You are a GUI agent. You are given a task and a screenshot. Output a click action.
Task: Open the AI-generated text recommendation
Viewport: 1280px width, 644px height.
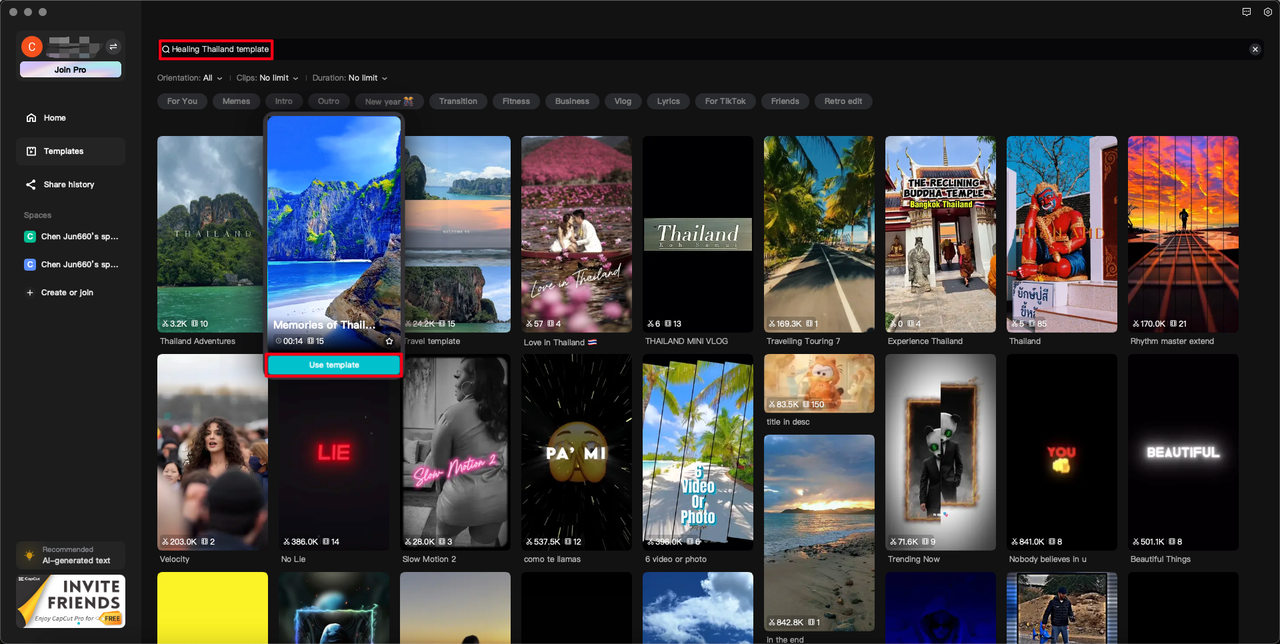(x=70, y=555)
